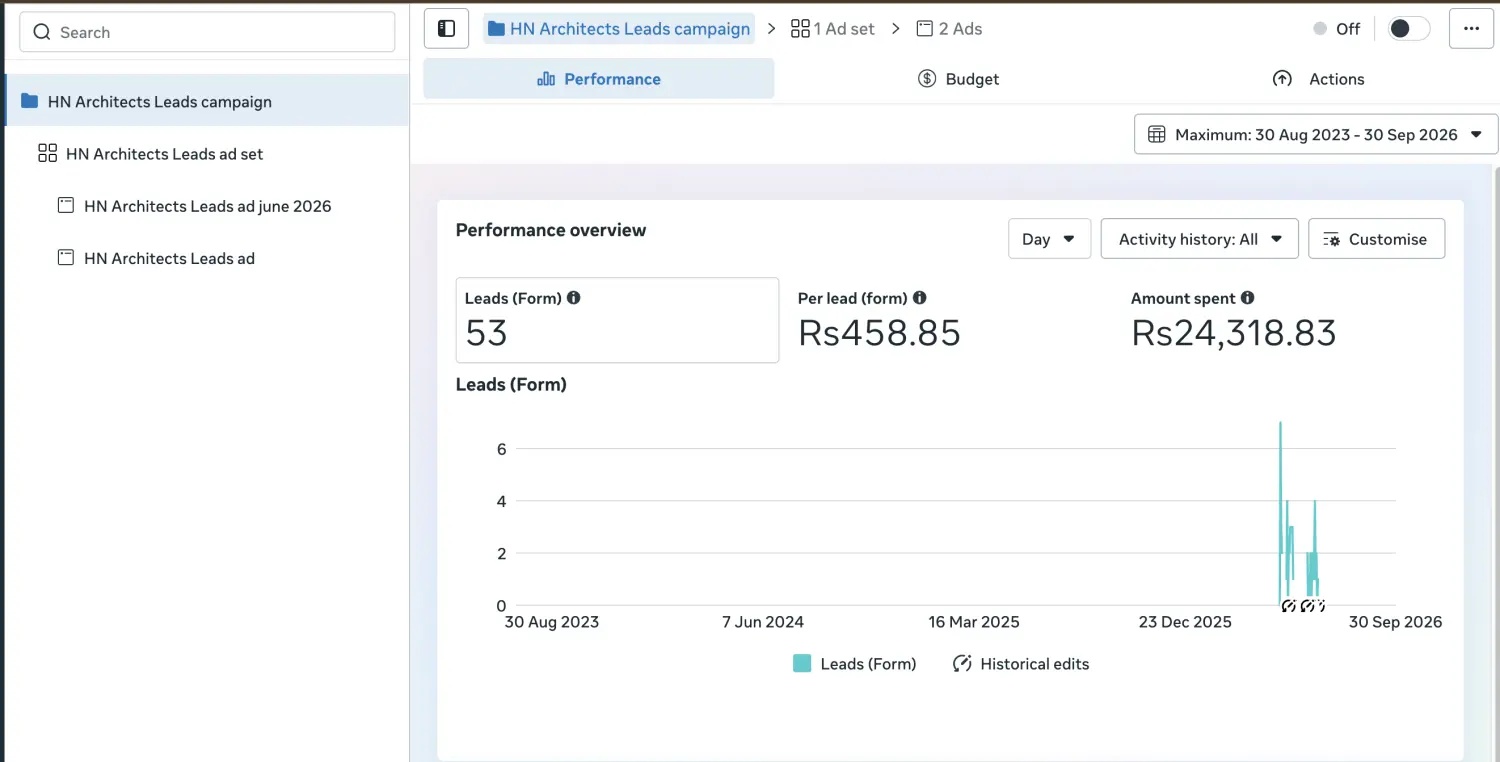Click the blue folder icon in the sidebar campaign row
The width and height of the screenshot is (1500, 762).
click(x=29, y=101)
